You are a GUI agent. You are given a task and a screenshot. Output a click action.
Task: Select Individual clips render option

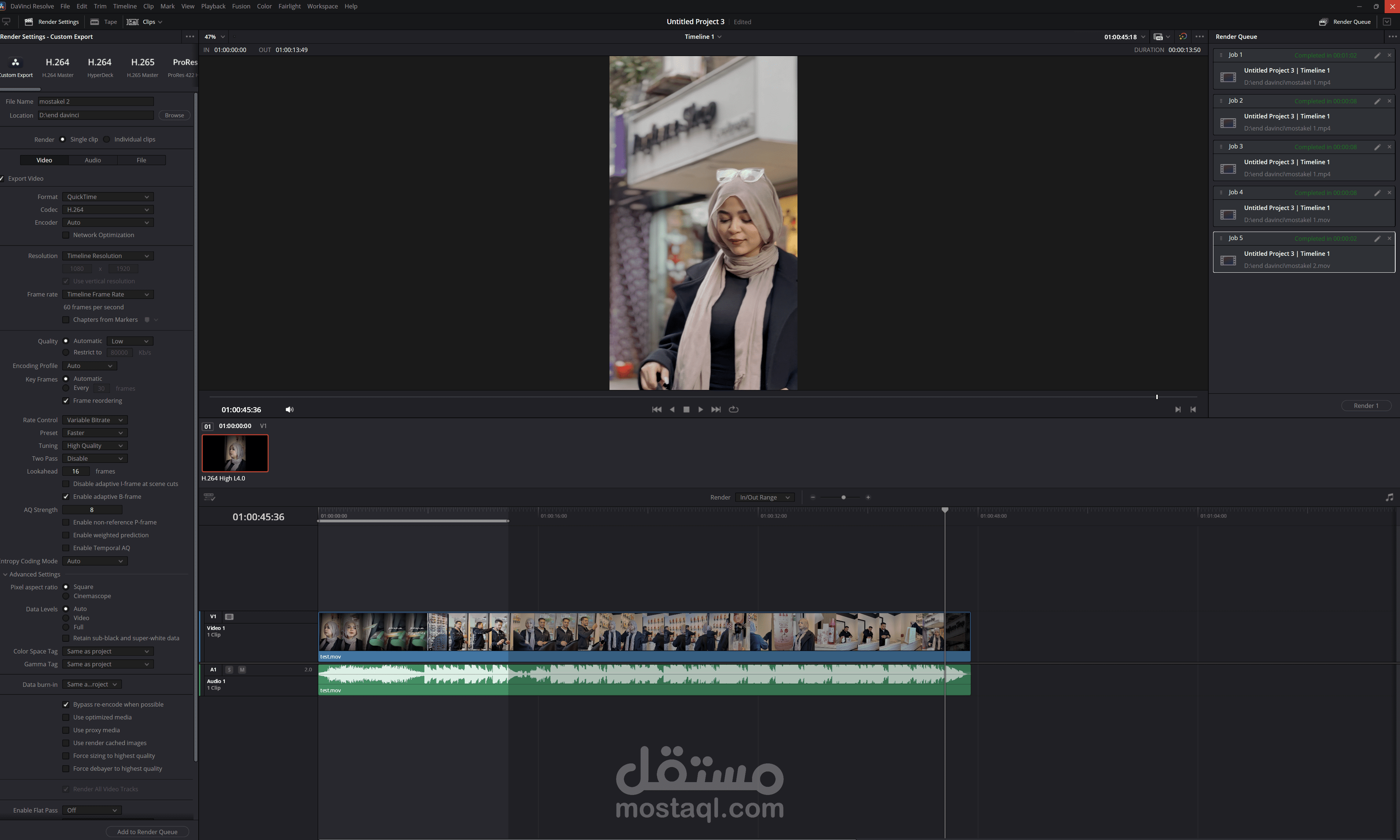[x=106, y=139]
